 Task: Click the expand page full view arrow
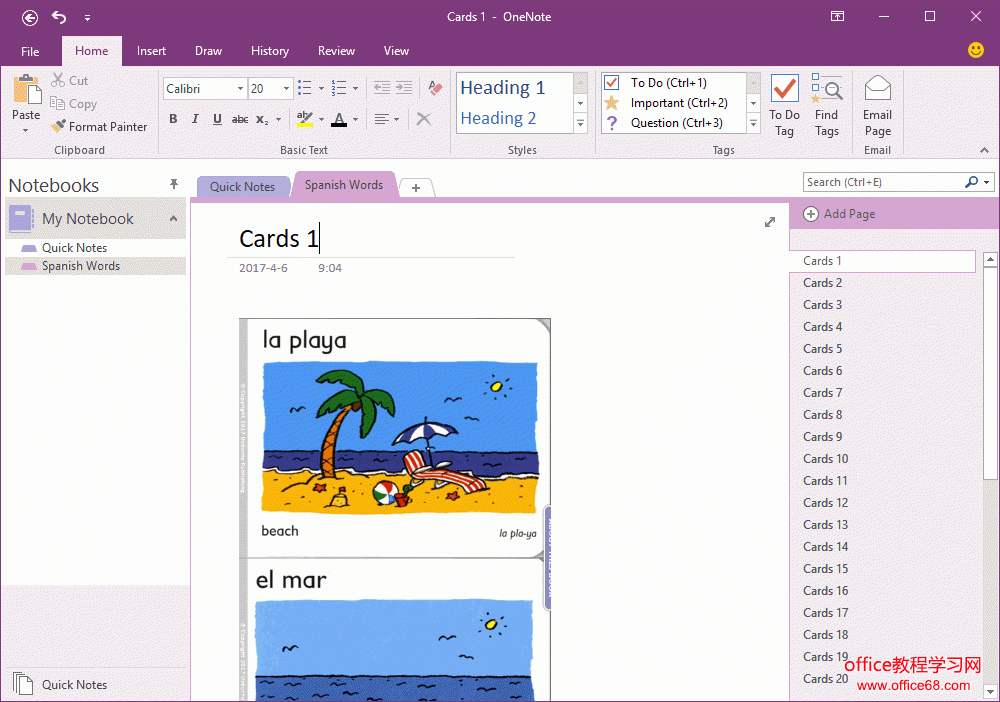point(770,222)
